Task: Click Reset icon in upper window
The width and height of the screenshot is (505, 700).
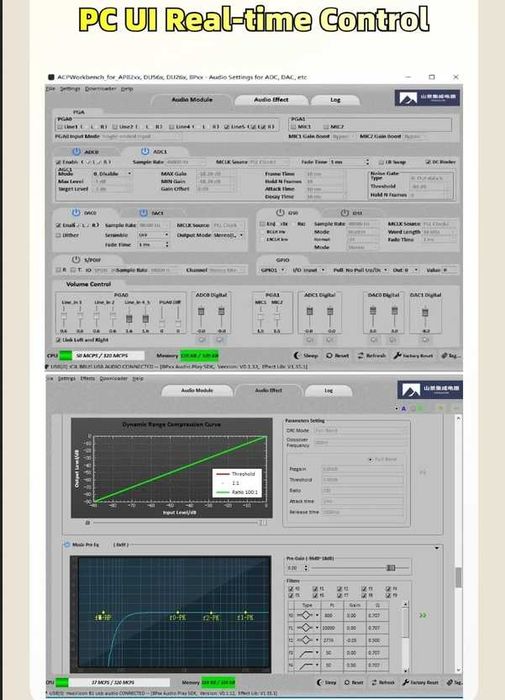Action: click(x=330, y=356)
